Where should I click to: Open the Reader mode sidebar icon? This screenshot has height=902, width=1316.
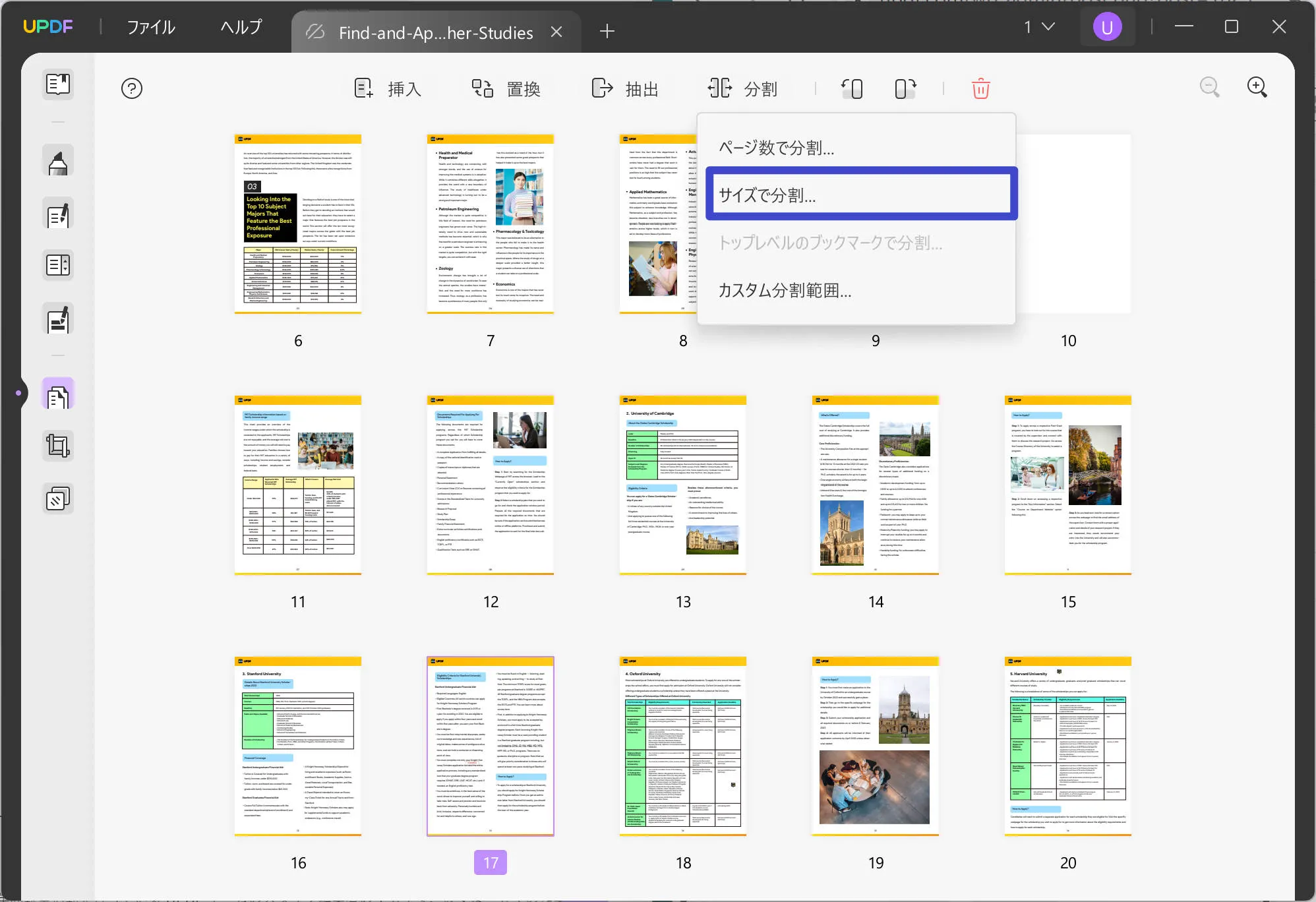[58, 84]
